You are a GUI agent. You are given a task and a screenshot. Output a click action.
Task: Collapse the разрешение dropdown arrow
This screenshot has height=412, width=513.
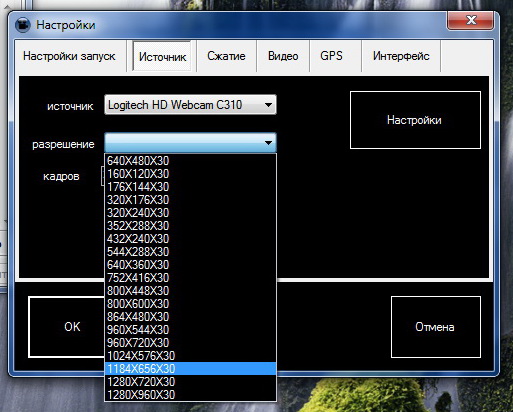[x=268, y=143]
